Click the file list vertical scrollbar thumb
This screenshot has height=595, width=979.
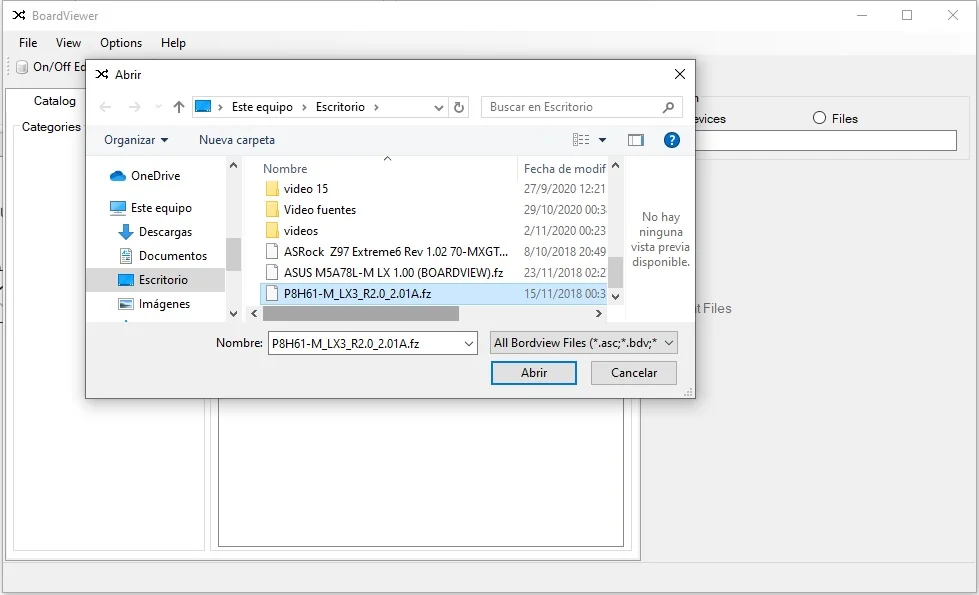click(615, 272)
